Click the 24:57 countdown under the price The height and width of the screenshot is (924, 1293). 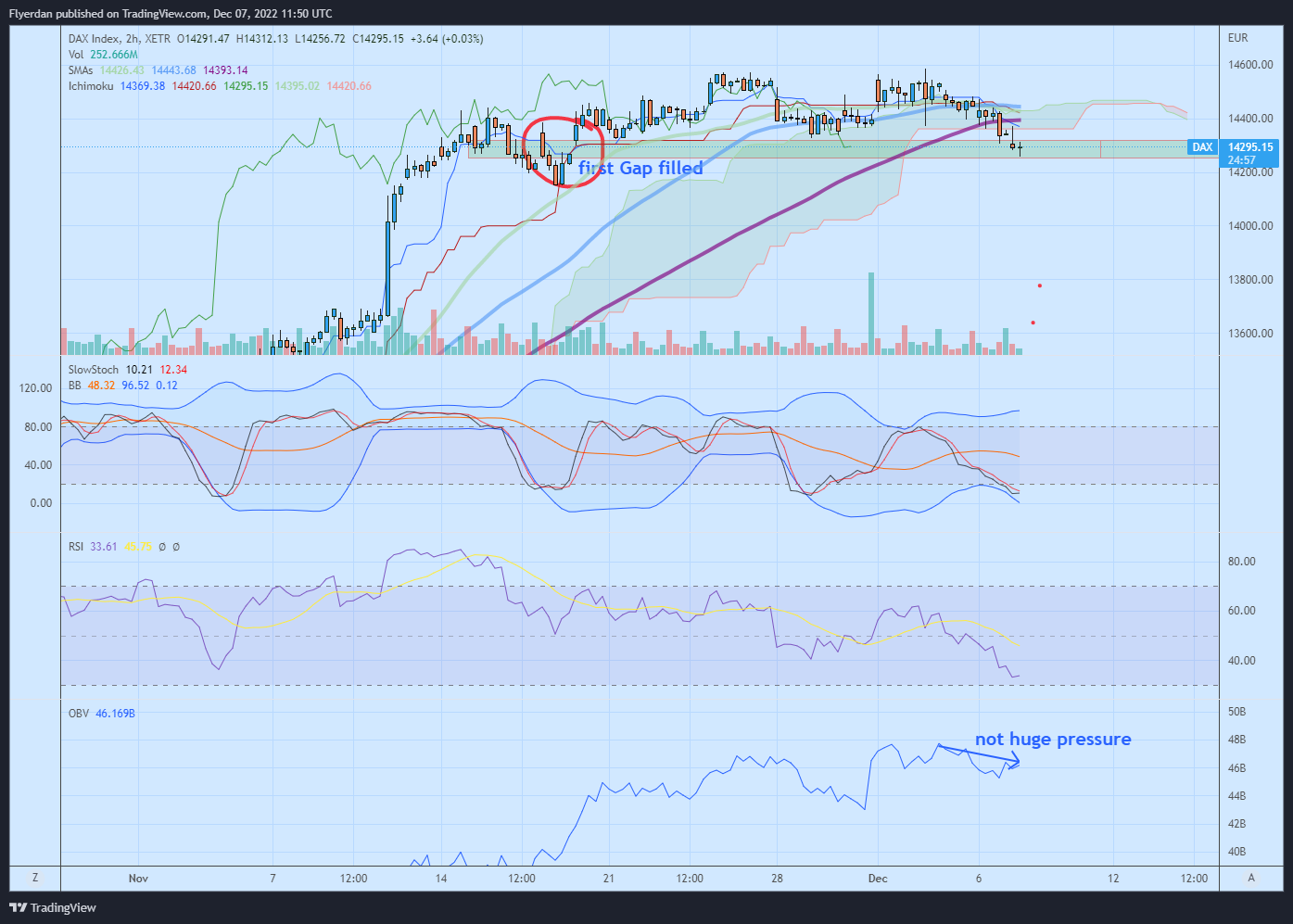[1242, 160]
